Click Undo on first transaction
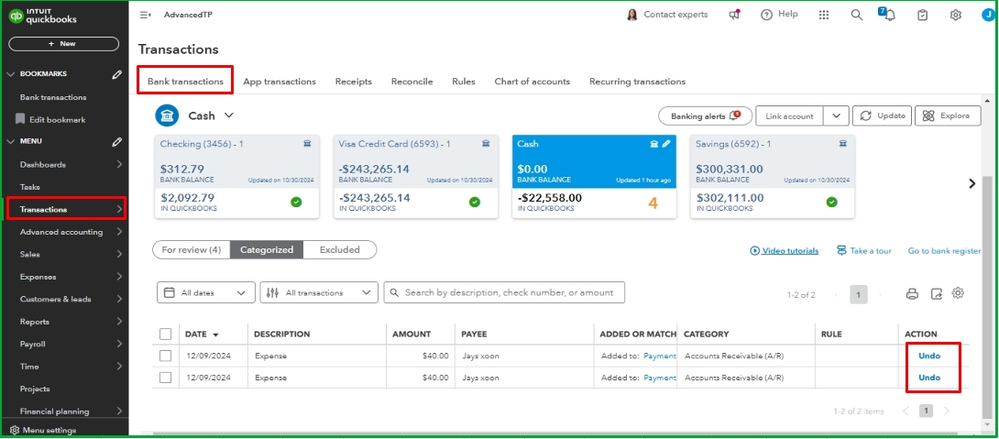Image resolution: width=999 pixels, height=439 pixels. pos(929,356)
